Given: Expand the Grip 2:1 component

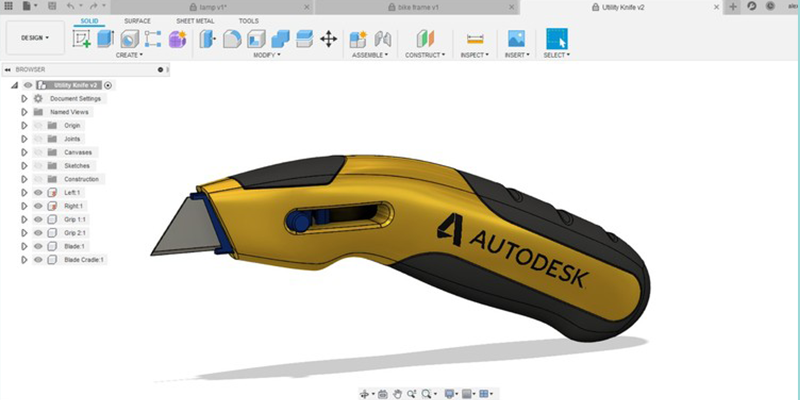Looking at the screenshot, I should [x=24, y=233].
